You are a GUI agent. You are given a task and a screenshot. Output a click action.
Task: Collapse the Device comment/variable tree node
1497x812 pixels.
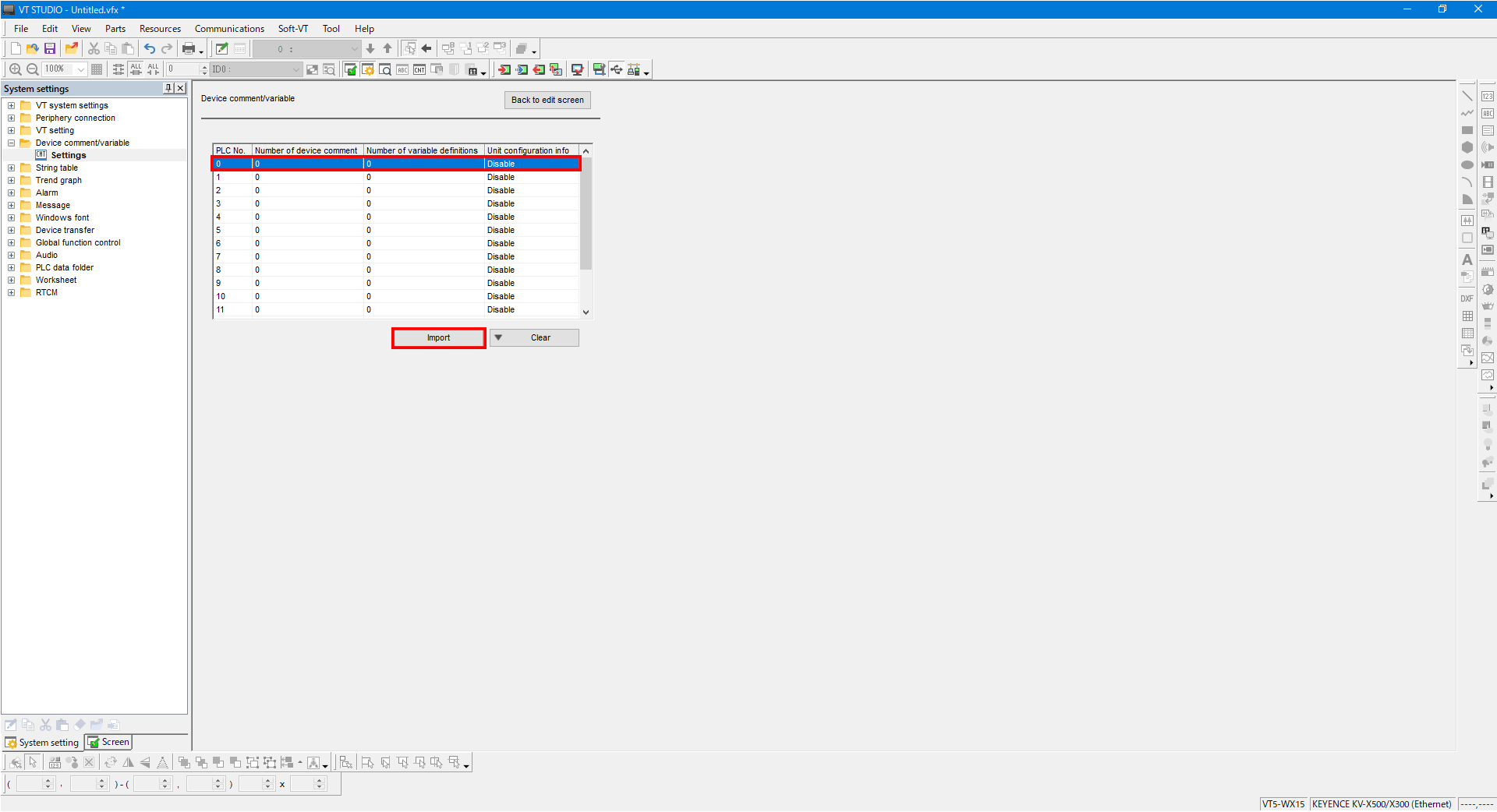pyautogui.click(x=12, y=143)
